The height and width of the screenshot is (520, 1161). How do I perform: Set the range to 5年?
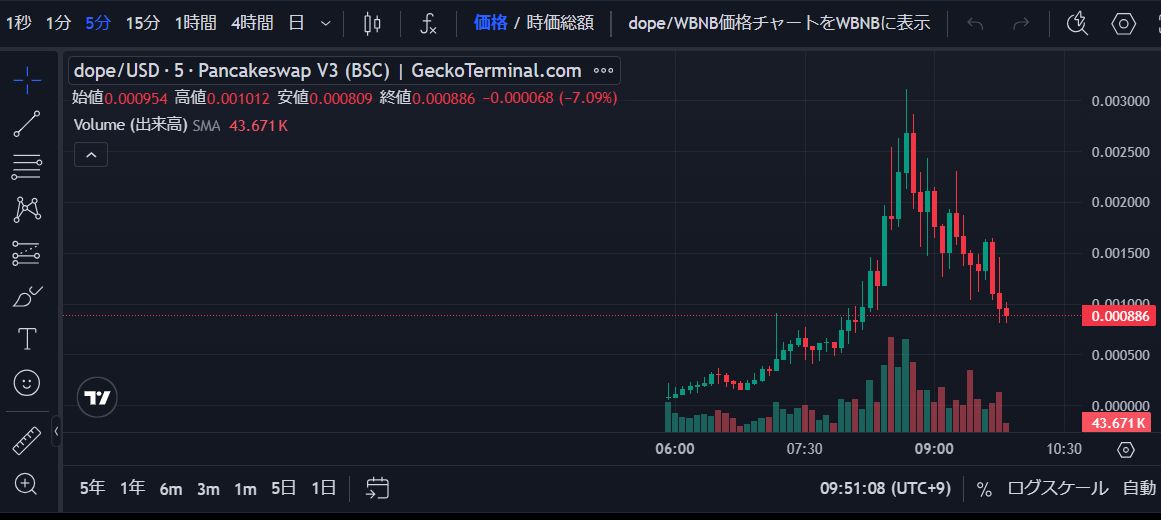93,487
